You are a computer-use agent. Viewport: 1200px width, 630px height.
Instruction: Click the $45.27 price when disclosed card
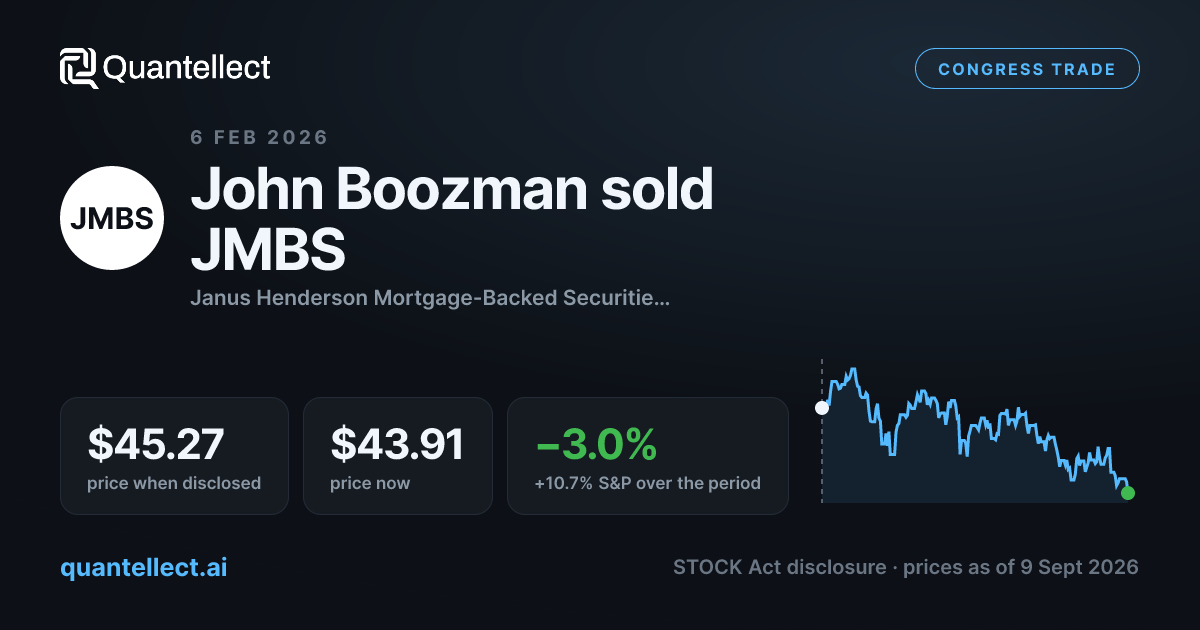click(174, 456)
